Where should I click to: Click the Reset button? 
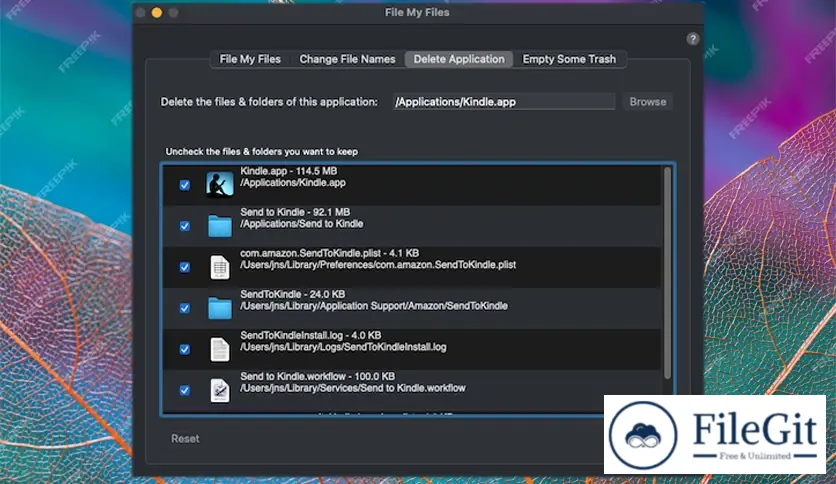click(x=185, y=439)
